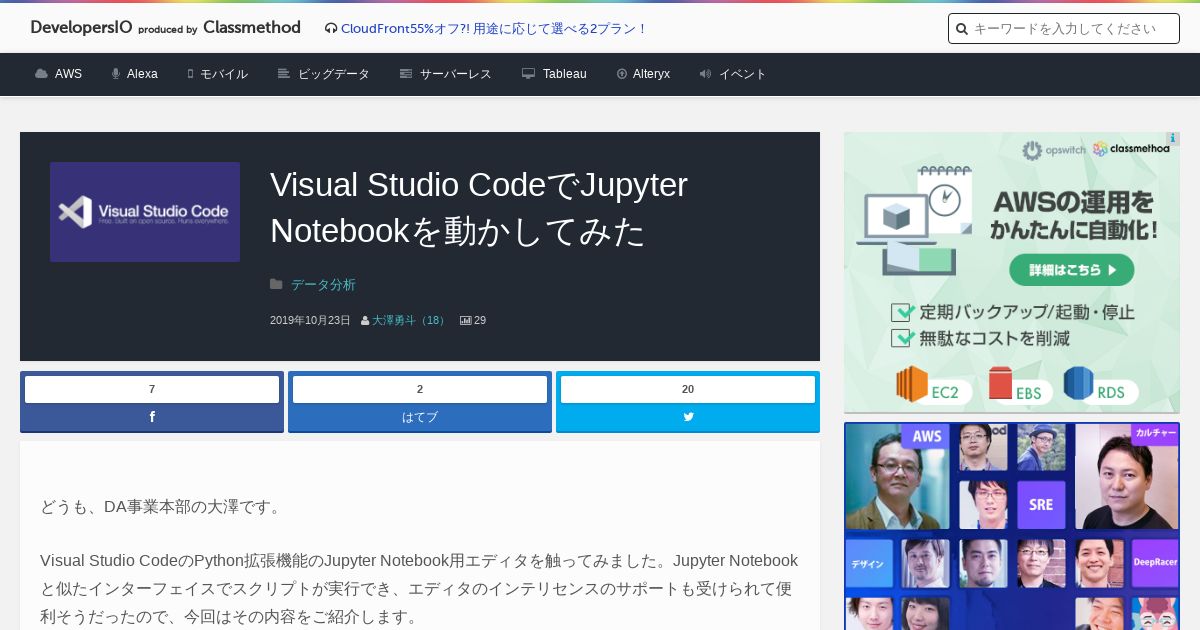Open the データ分析 category link
1200x630 pixels.
point(323,285)
